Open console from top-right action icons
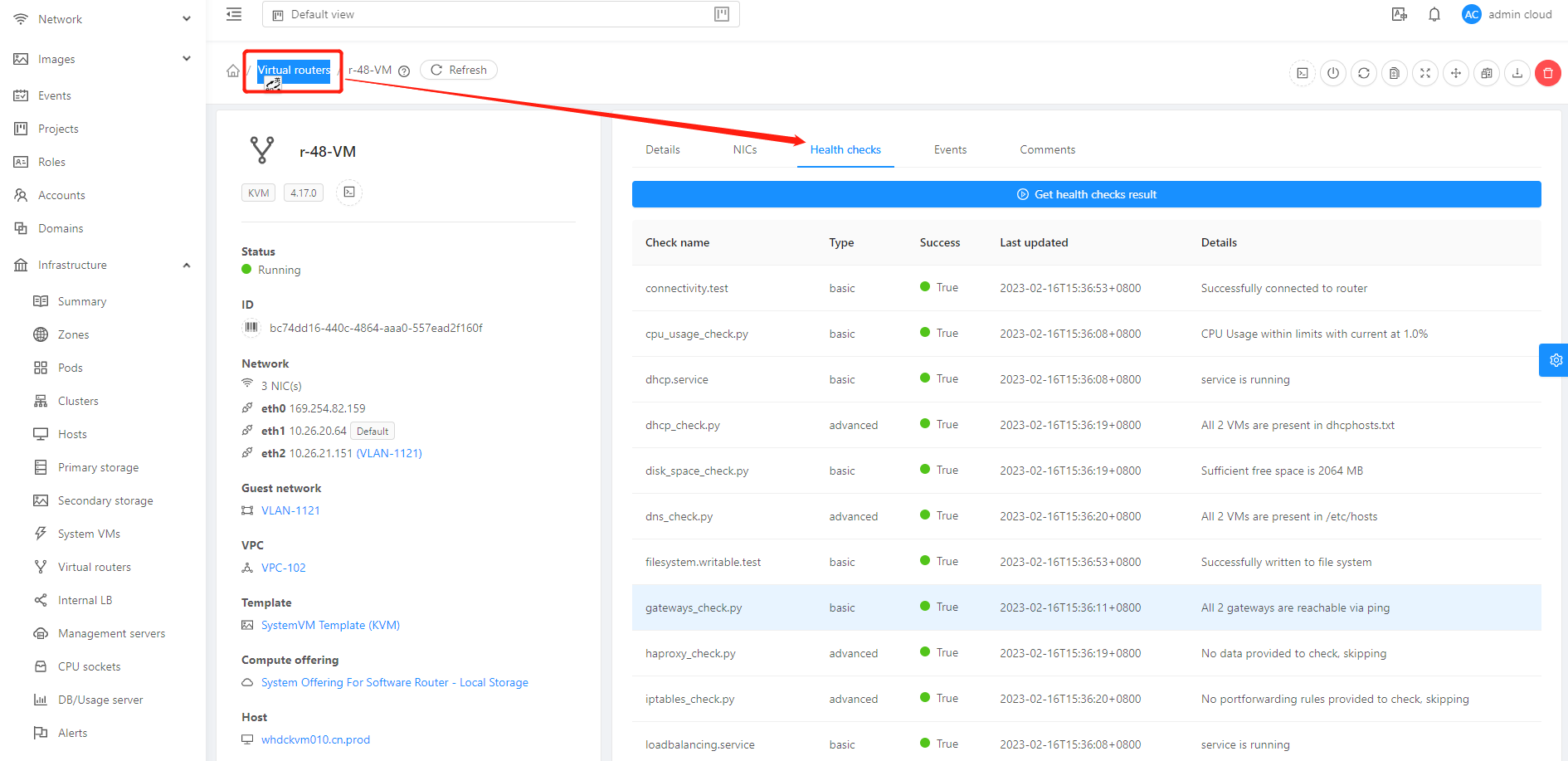Image resolution: width=1568 pixels, height=761 pixels. click(x=1303, y=73)
